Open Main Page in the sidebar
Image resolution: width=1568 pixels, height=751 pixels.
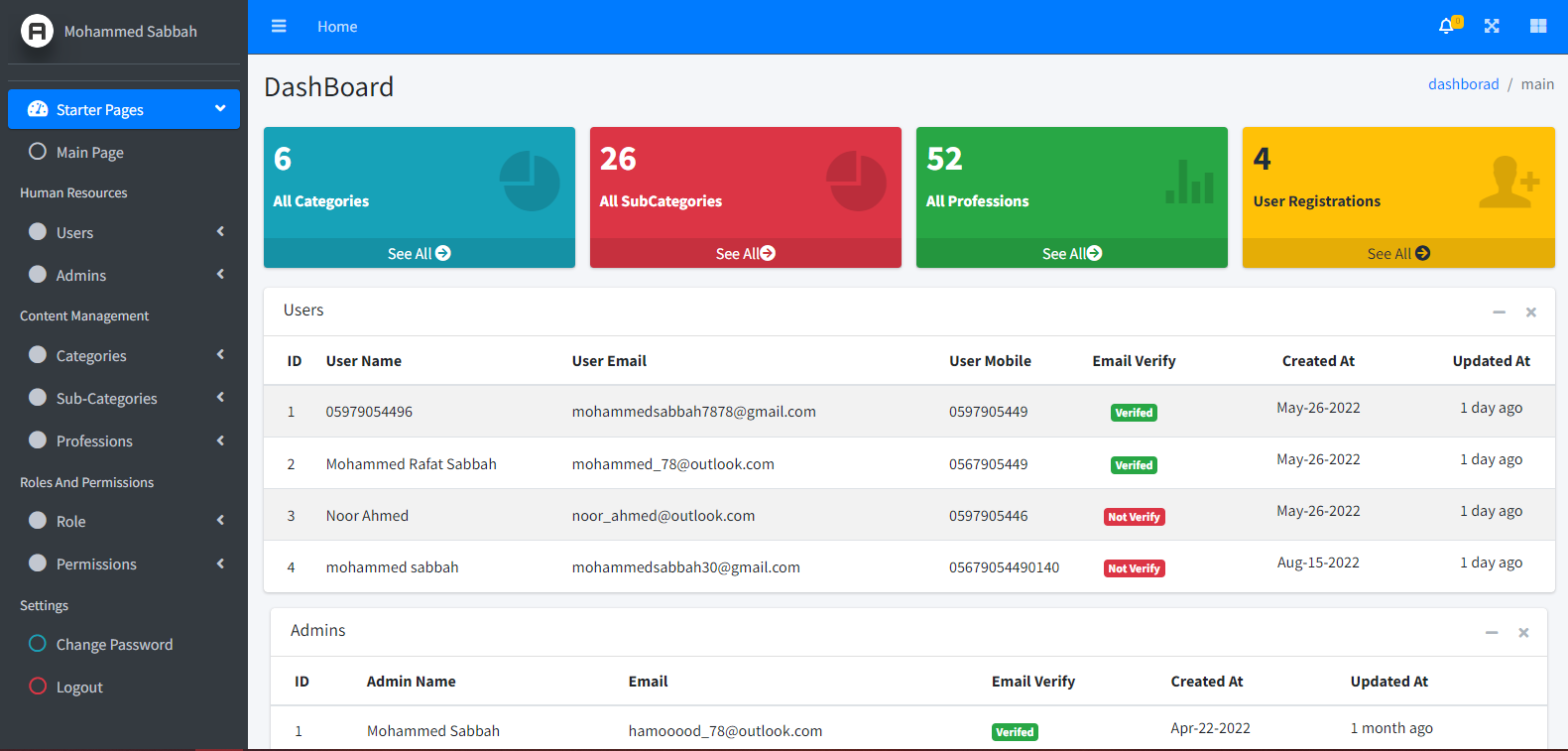point(90,152)
